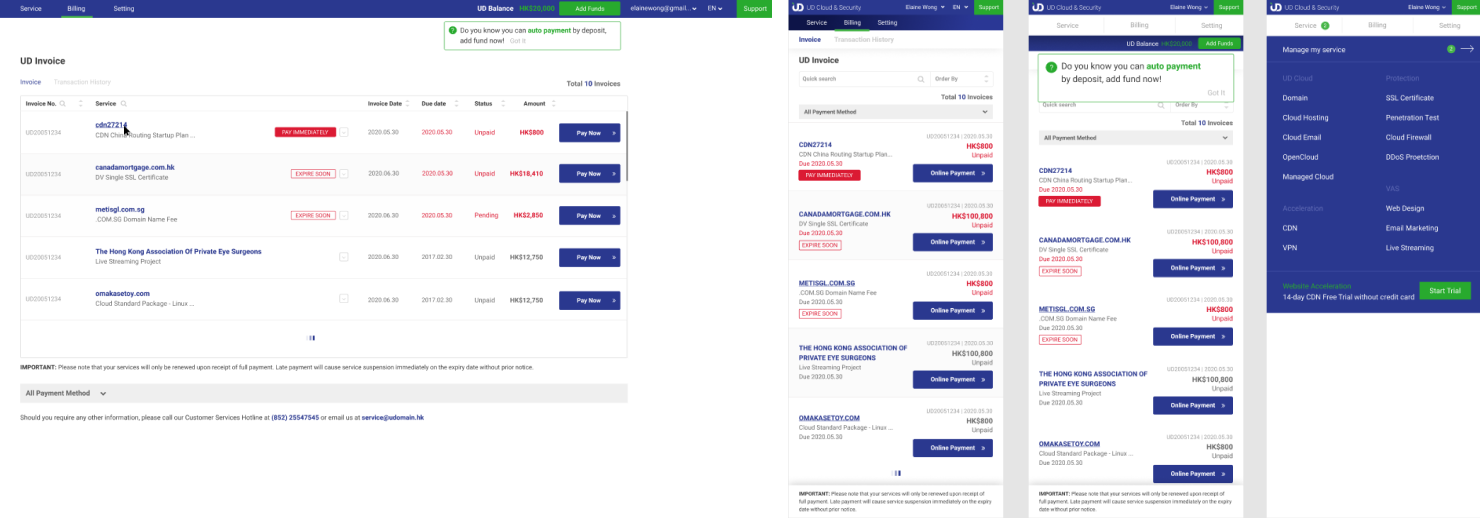Open Order By dropdown in first mobile view
The width and height of the screenshot is (1480, 518).
[x=962, y=78]
